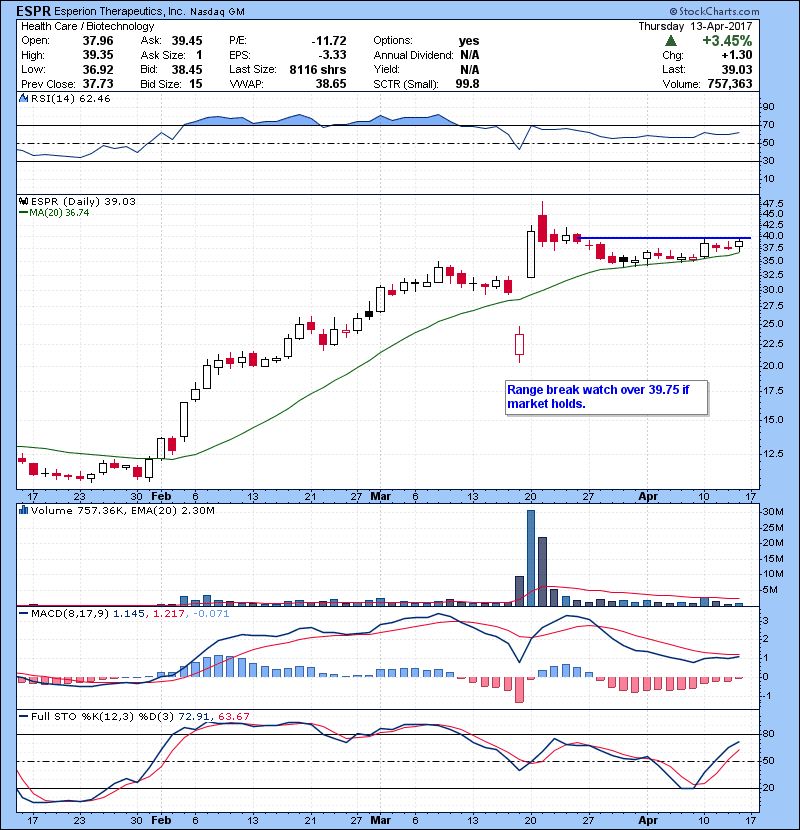The width and height of the screenshot is (800, 830).
Task: Select the Bid price 38.45
Action: click(187, 69)
